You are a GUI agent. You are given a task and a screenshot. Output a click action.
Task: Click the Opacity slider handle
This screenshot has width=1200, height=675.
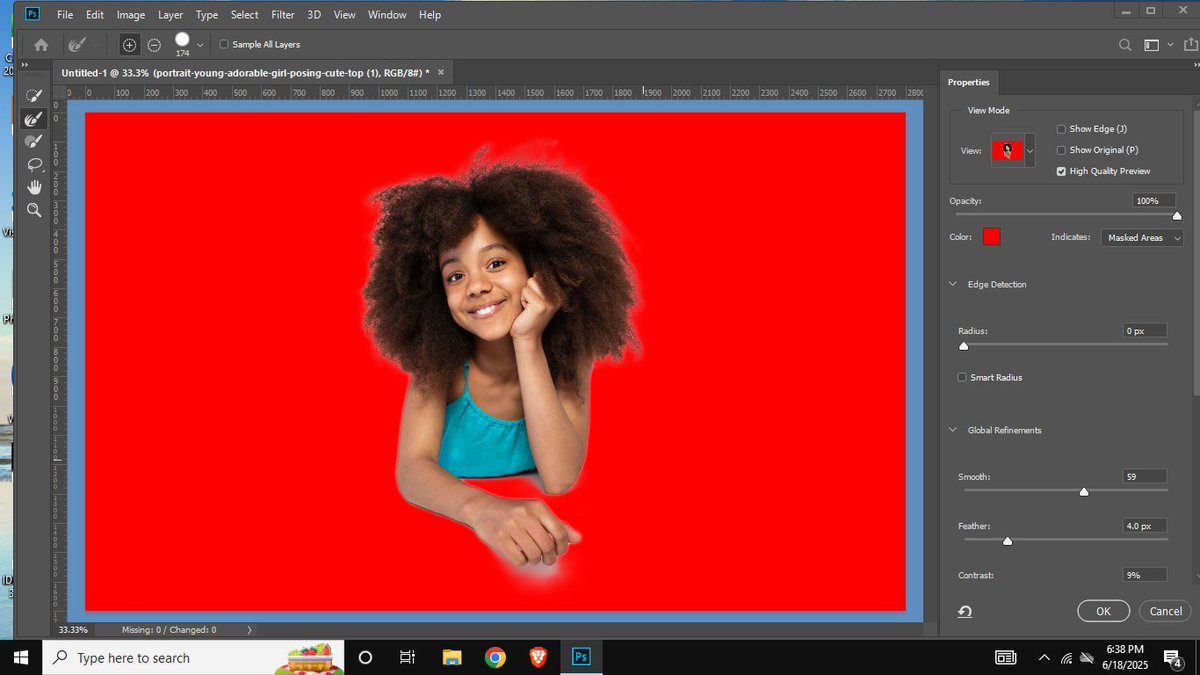tap(1176, 215)
